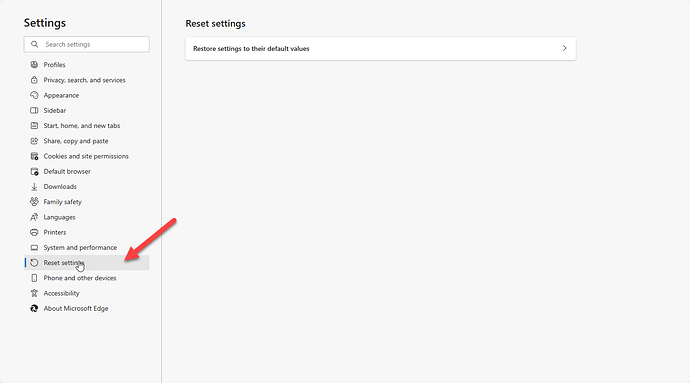
Task: Click the Microsoft Edge logo icon
Action: [x=34, y=309]
